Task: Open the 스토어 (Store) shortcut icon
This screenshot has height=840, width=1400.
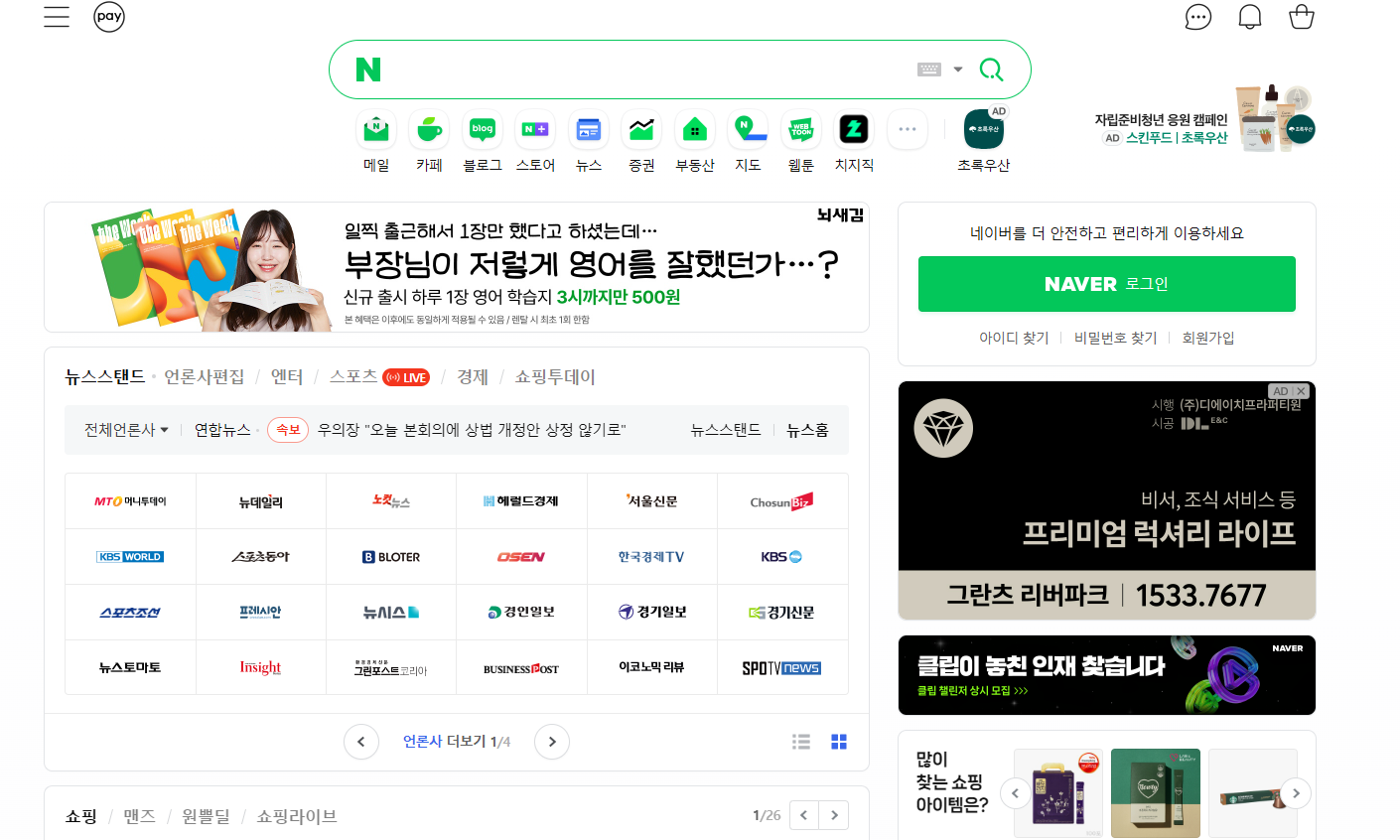Action: tap(535, 129)
